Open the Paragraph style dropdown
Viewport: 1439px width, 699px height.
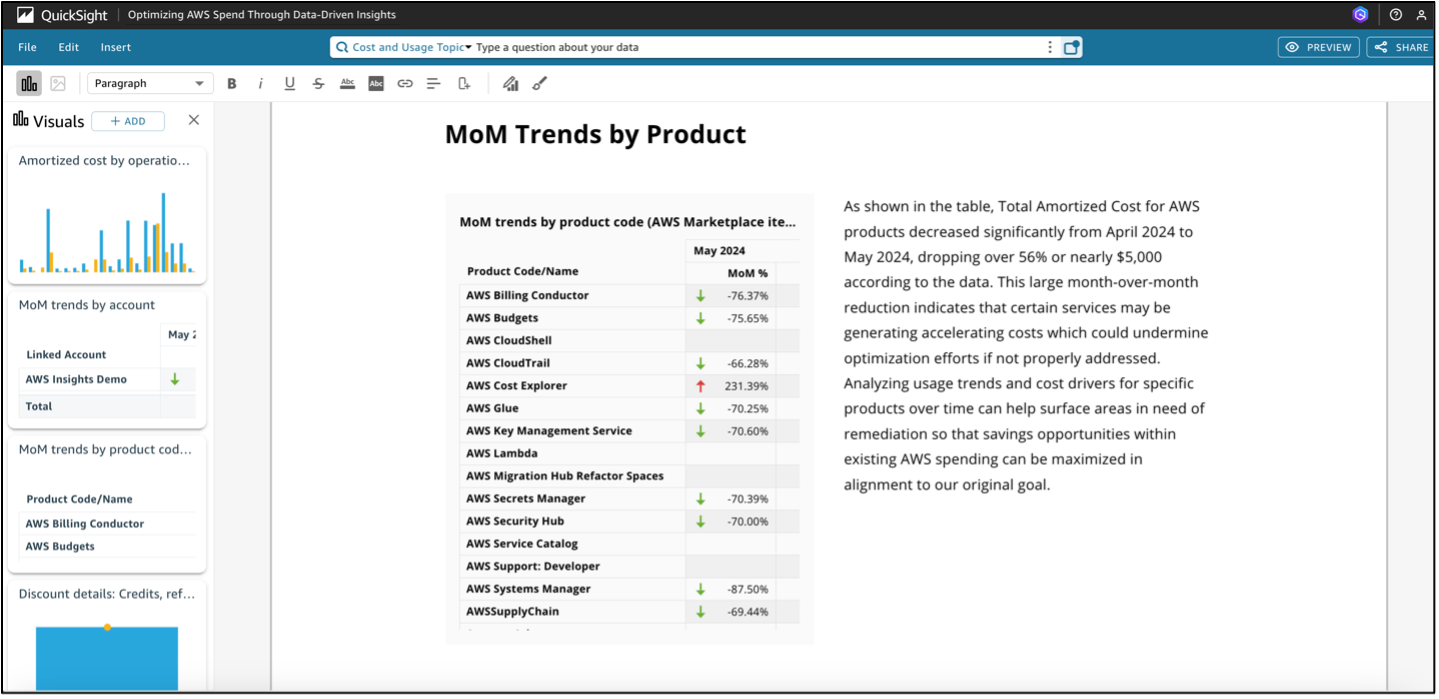pos(150,84)
